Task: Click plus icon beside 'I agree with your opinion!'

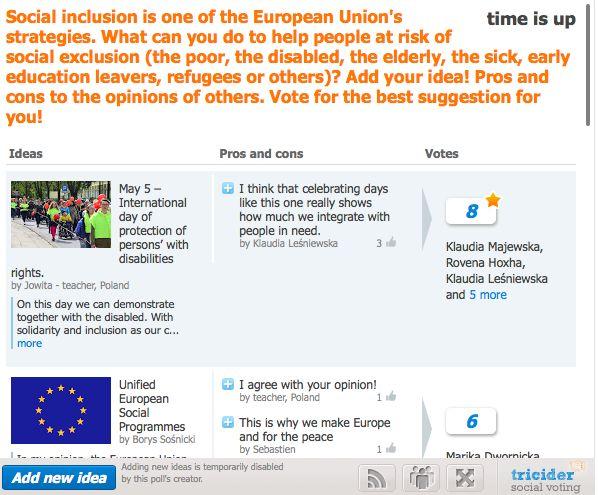Action: tap(228, 384)
